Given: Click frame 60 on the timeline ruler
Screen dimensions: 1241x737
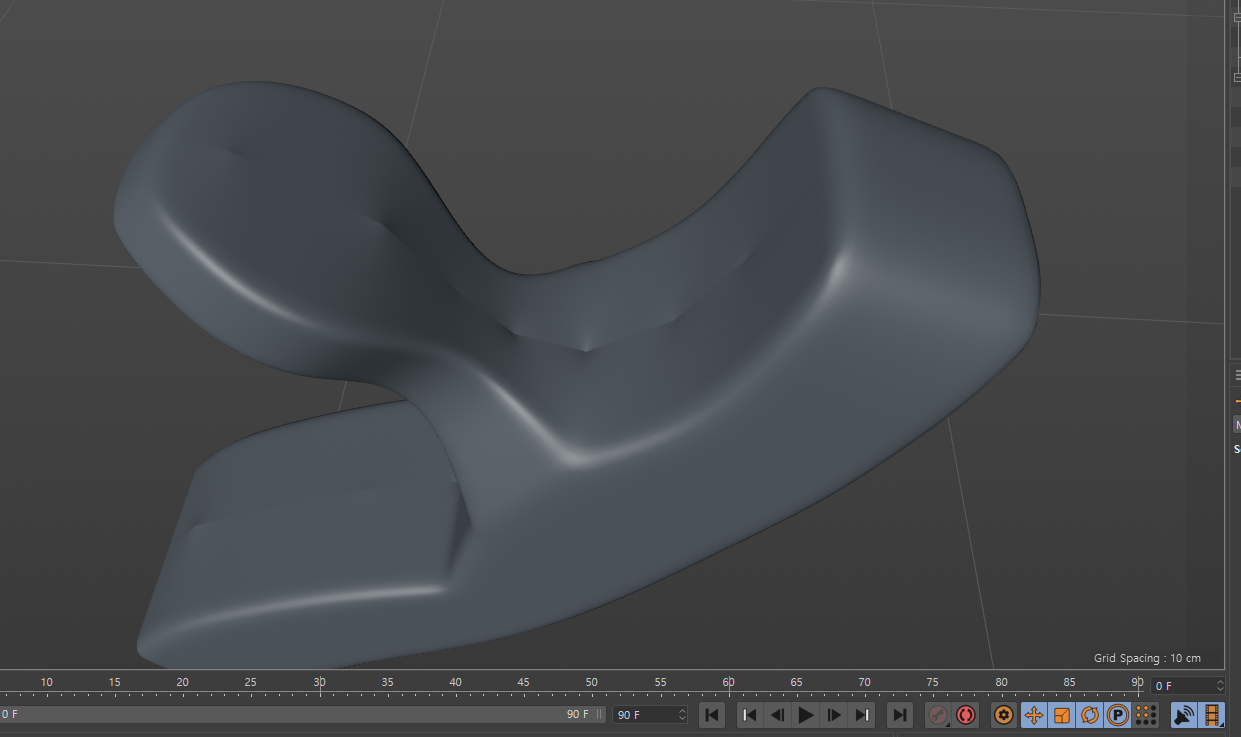Looking at the screenshot, I should pos(729,688).
